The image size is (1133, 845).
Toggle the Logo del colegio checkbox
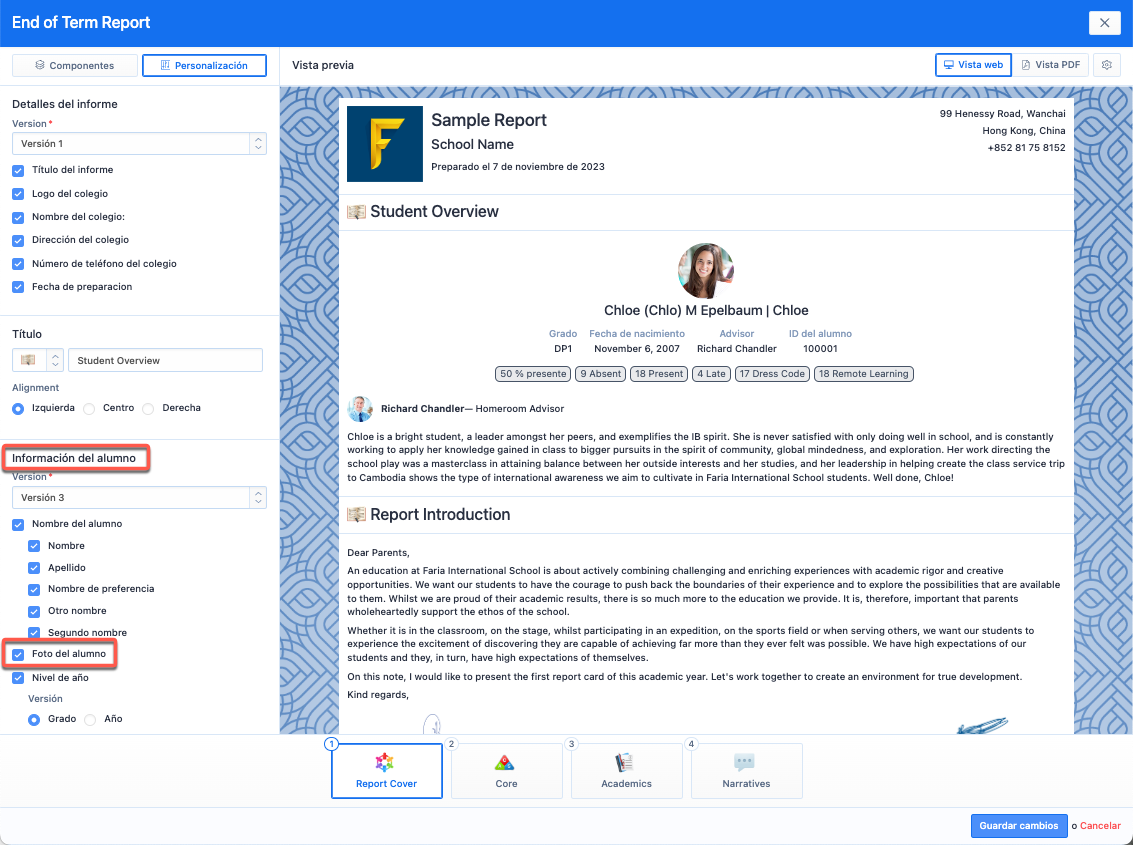point(18,194)
